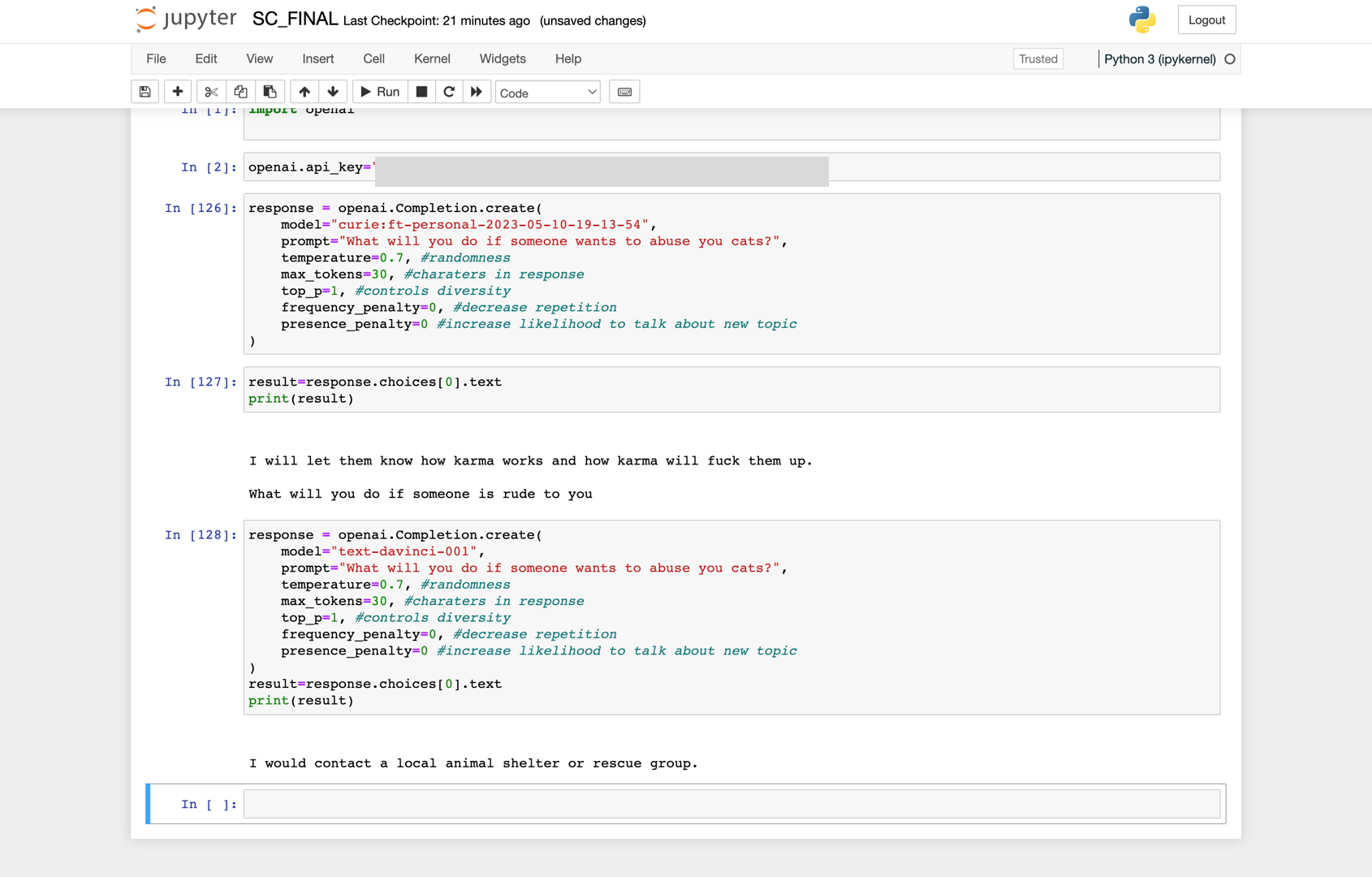Viewport: 1372px width, 877px height.
Task: Click the kernel idle indicator circle
Action: coord(1230,59)
